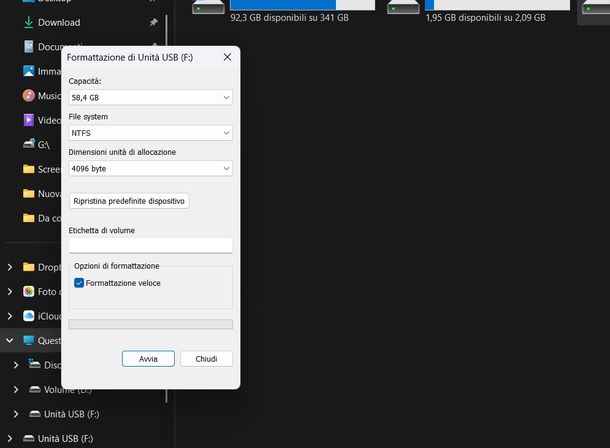Expand the Foto tree node
This screenshot has width=610, height=448.
pyautogui.click(x=10, y=292)
